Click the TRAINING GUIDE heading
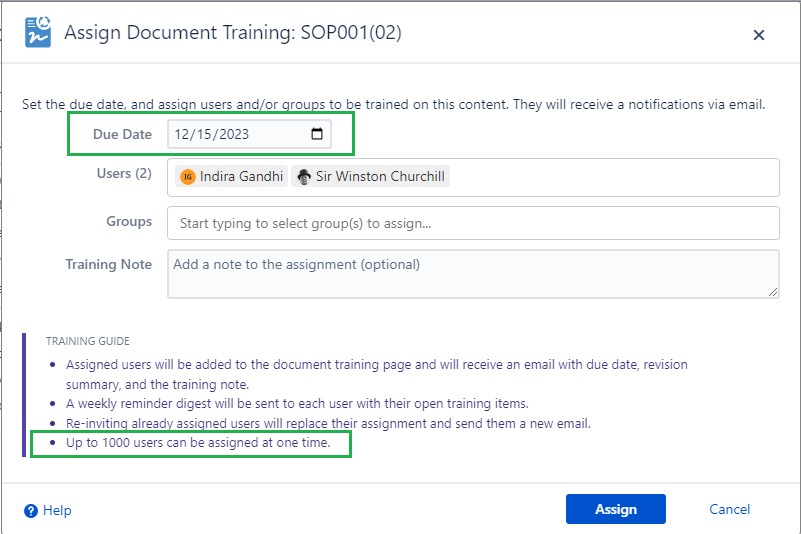The width and height of the screenshot is (801, 534). pyautogui.click(x=88, y=341)
